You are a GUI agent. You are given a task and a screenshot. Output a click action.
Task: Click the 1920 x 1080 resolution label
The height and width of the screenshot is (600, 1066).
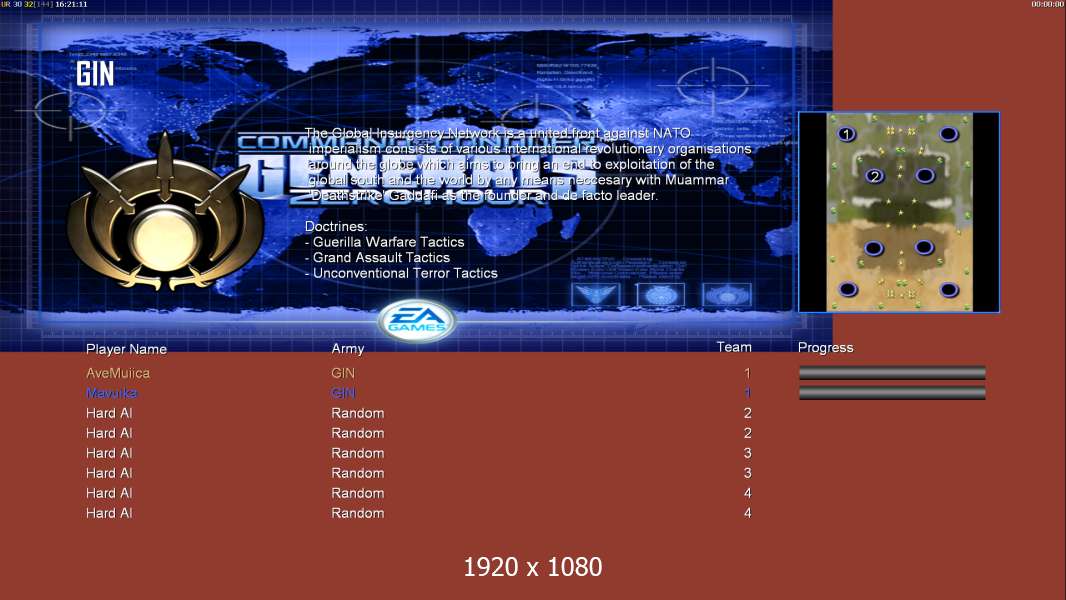[532, 567]
